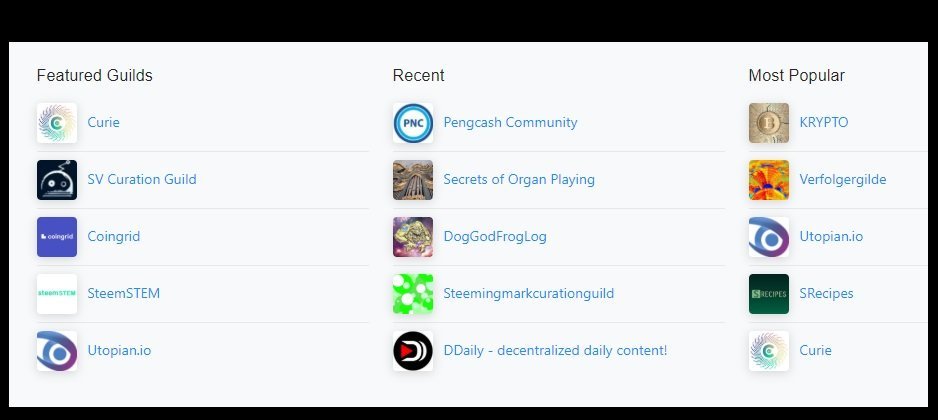Click the green bubbles Steemingmarkcurationguild icon
Viewport: 938px width, 420px height.
coord(413,294)
